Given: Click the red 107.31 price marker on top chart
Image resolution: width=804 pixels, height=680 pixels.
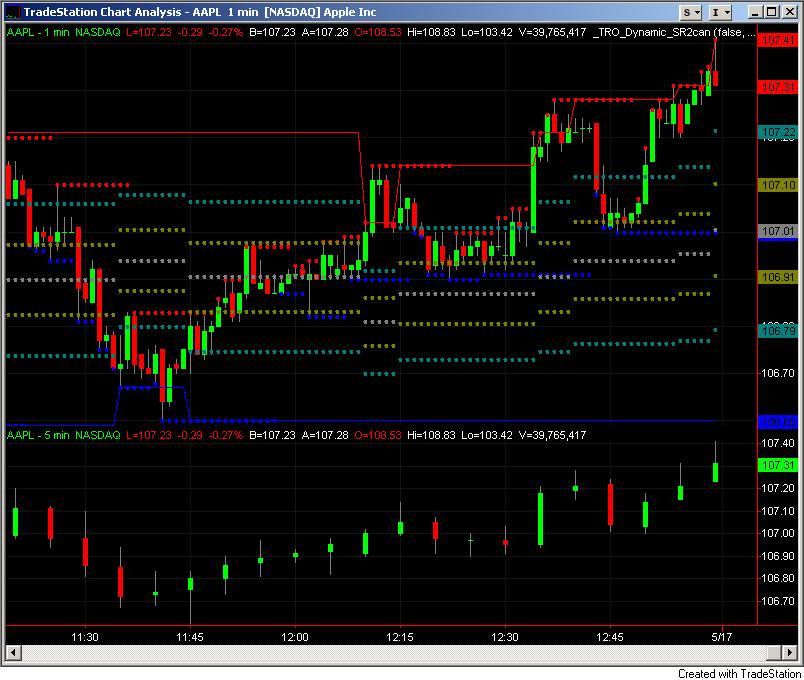Looking at the screenshot, I should pos(778,87).
